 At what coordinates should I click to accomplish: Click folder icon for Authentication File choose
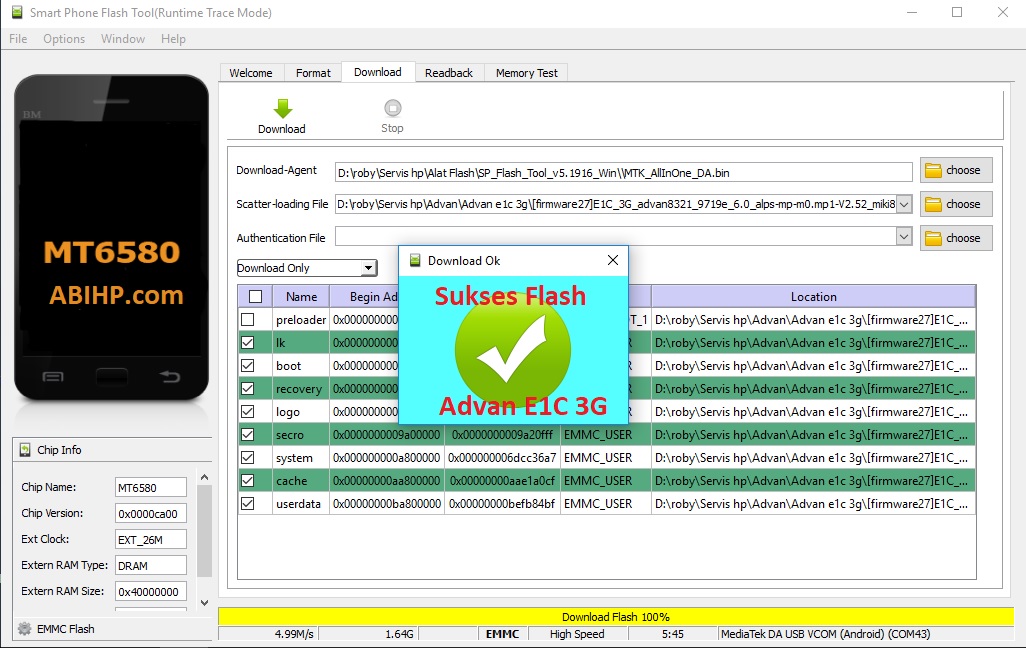click(x=932, y=238)
